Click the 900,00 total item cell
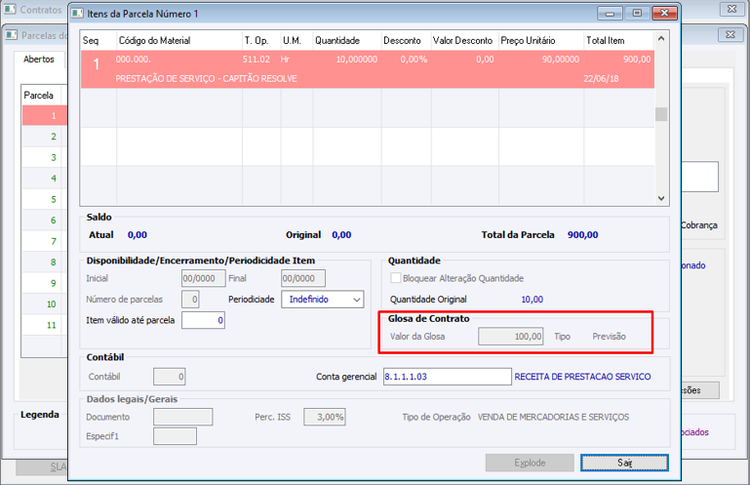Image resolution: width=750 pixels, height=485 pixels. 637,59
